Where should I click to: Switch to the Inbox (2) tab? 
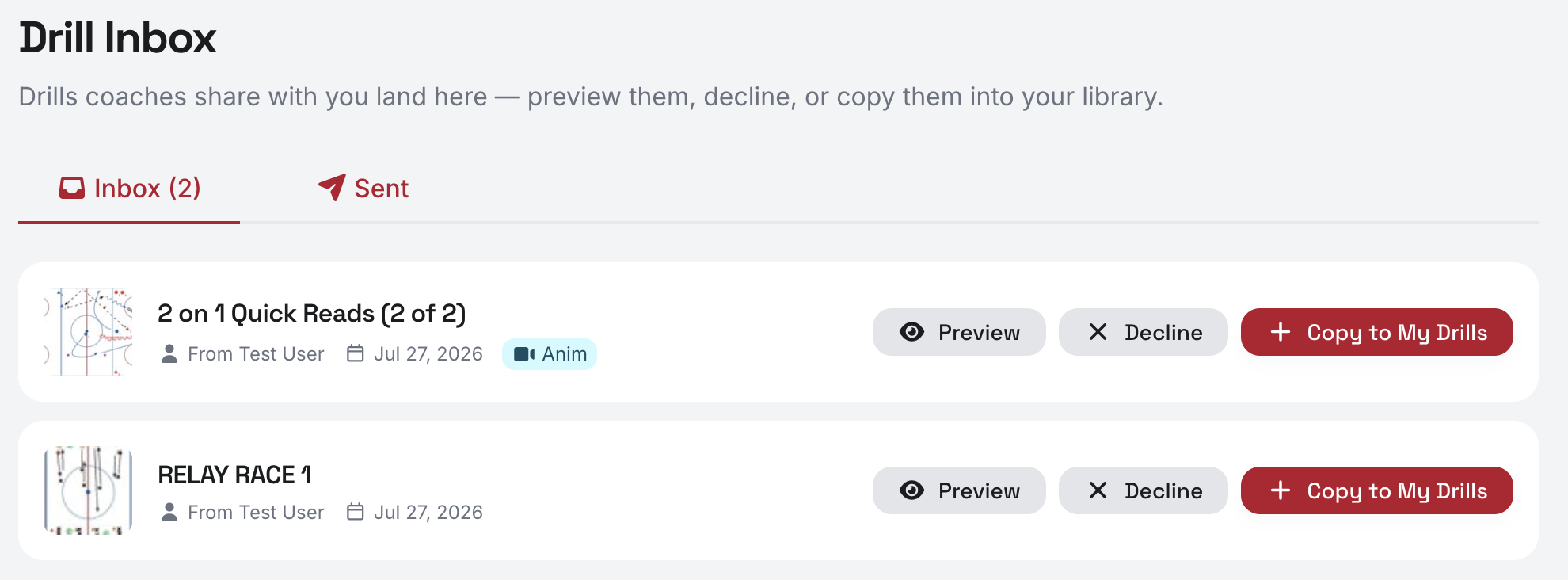click(x=129, y=189)
